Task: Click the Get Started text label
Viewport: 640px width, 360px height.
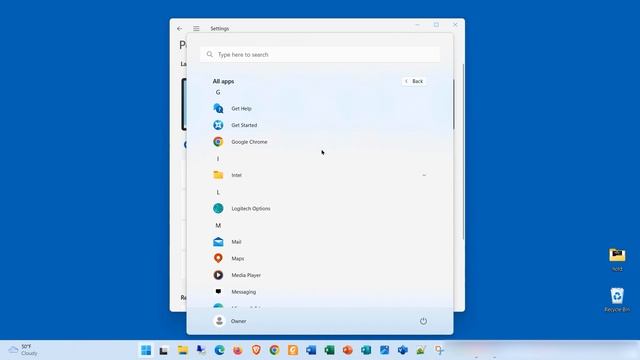Action: pyautogui.click(x=244, y=125)
